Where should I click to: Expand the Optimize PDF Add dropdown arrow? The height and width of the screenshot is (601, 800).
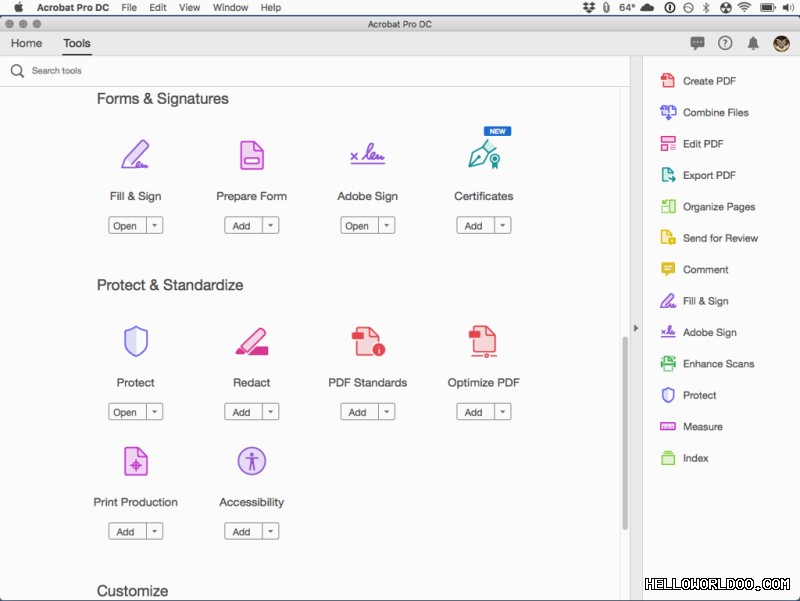503,411
